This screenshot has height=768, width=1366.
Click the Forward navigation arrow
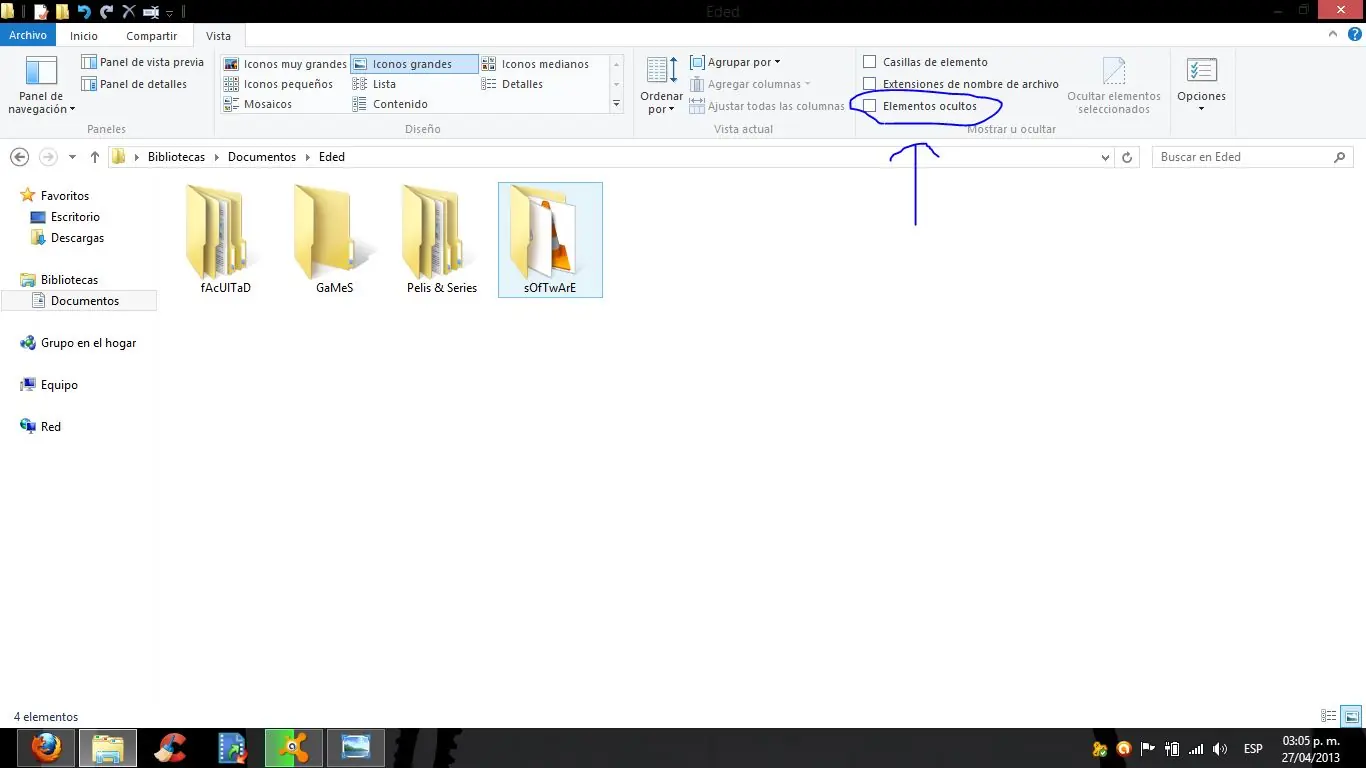47,157
